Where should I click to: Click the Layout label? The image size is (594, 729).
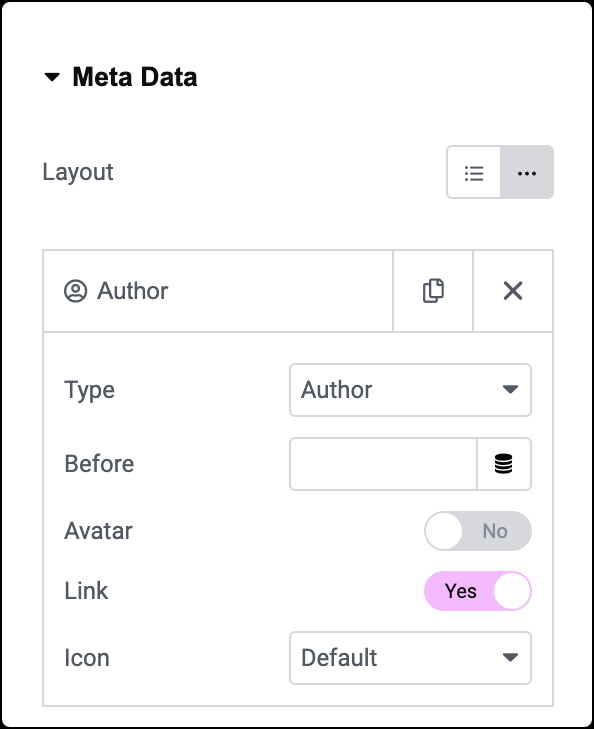78,172
